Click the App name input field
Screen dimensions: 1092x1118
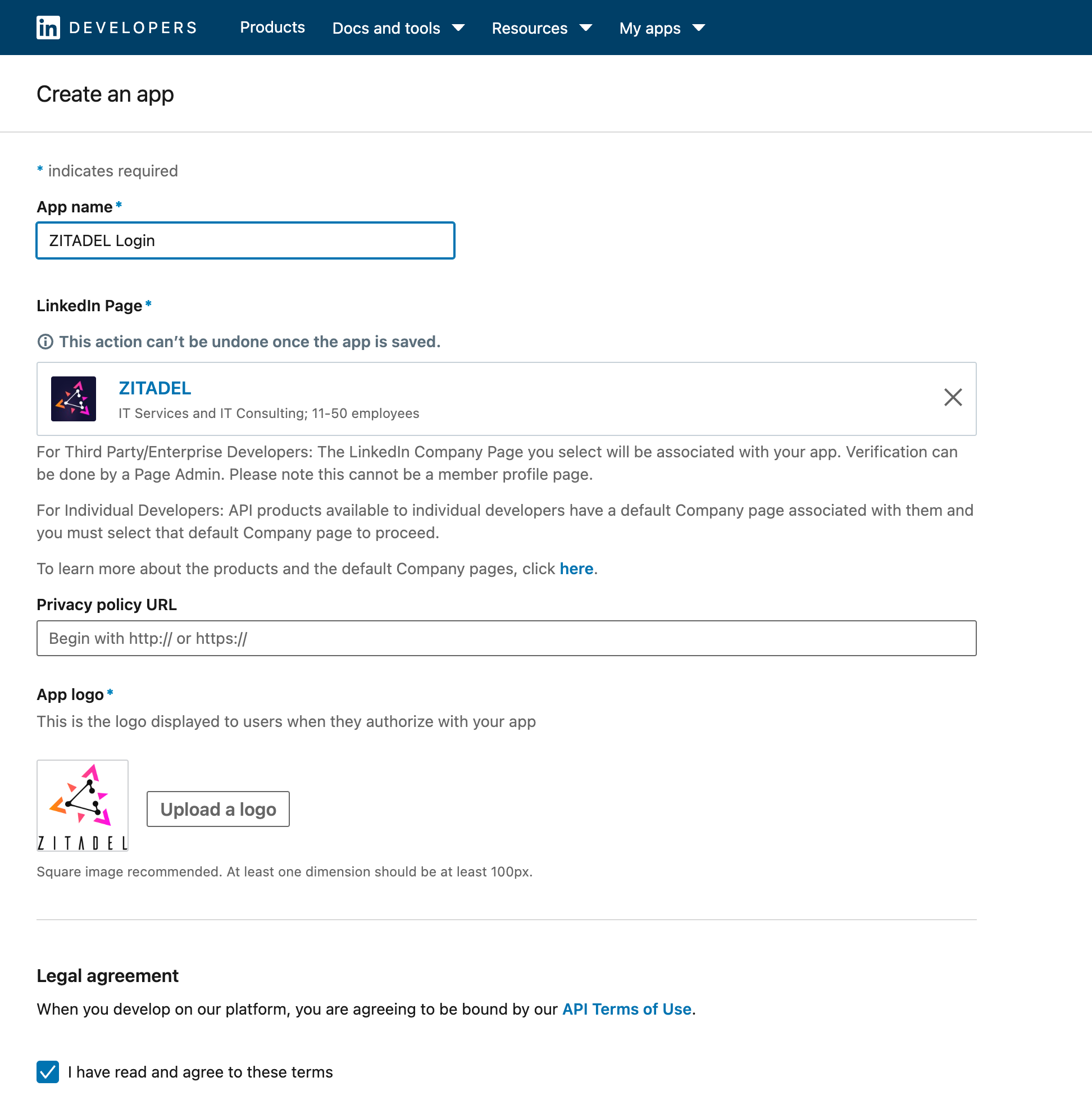[245, 239]
